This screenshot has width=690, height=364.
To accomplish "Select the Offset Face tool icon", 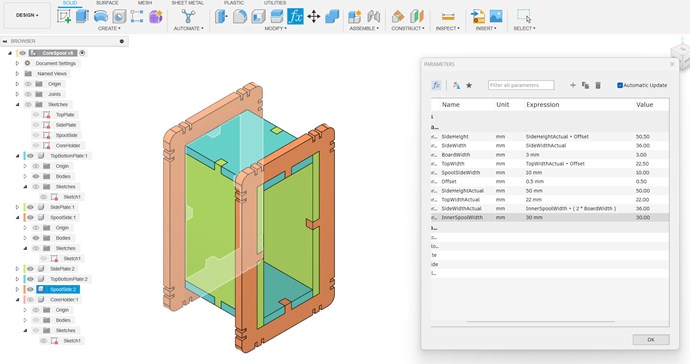I will point(277,17).
